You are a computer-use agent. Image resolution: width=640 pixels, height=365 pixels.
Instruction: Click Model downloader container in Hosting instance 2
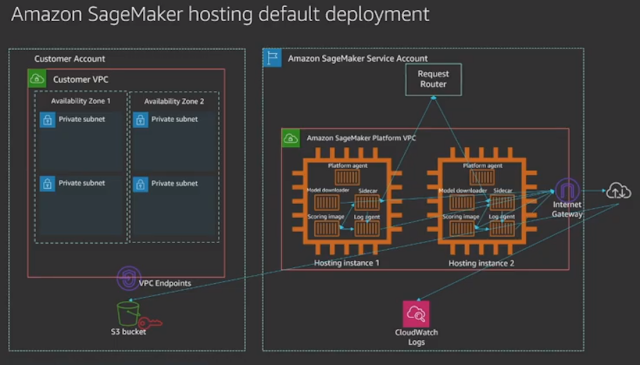point(462,203)
